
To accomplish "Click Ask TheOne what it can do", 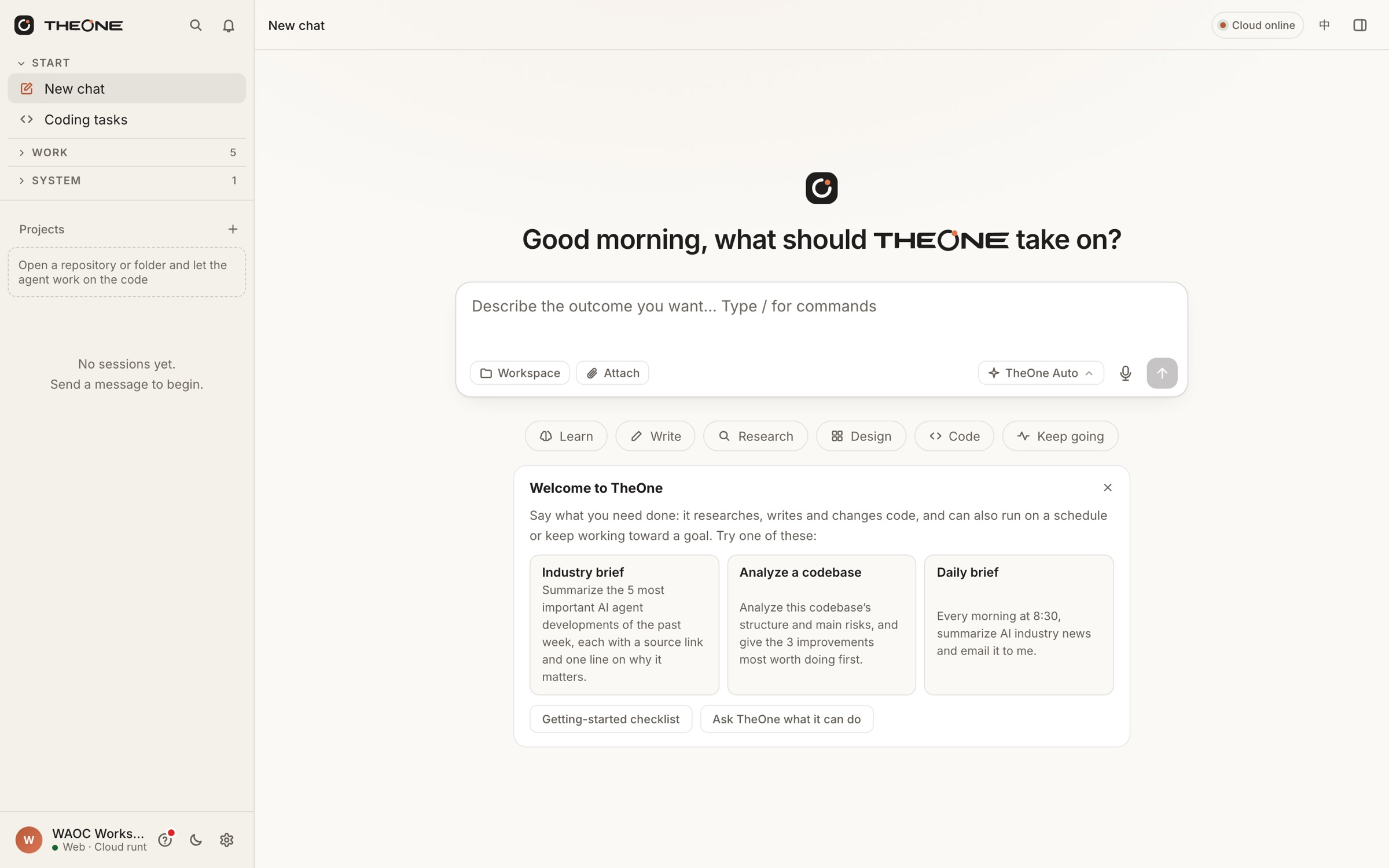I will click(x=786, y=719).
